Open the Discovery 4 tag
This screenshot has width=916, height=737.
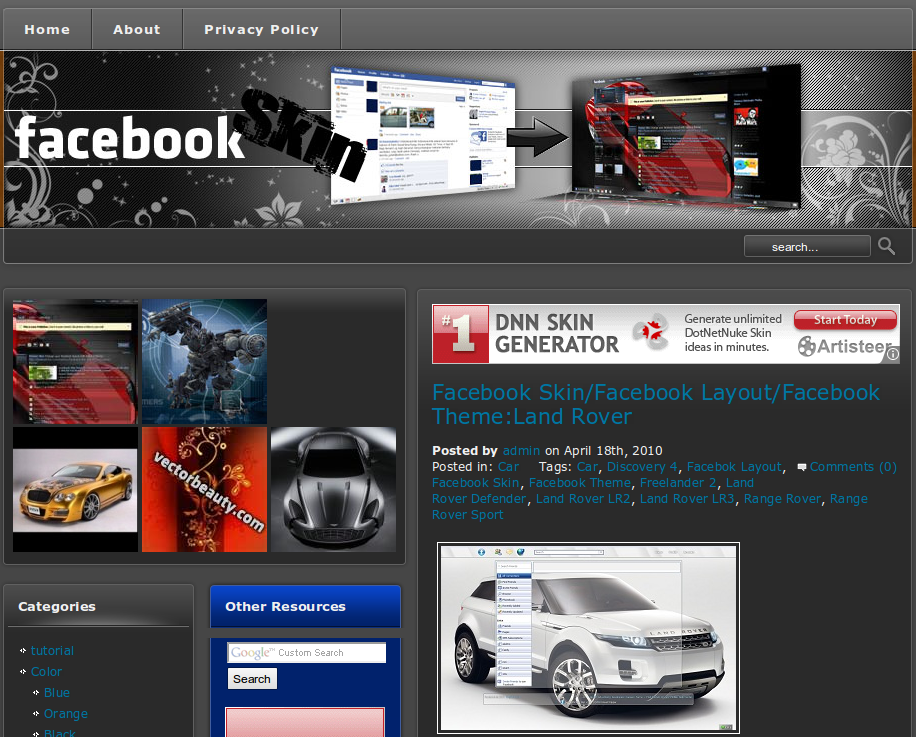coord(642,467)
